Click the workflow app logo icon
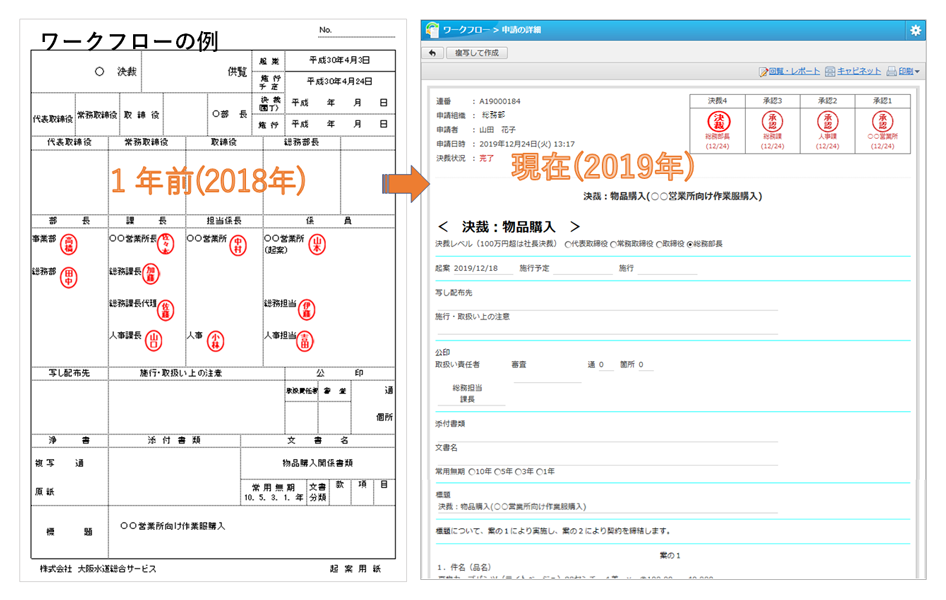This screenshot has width=946, height=600. pyautogui.click(x=431, y=30)
